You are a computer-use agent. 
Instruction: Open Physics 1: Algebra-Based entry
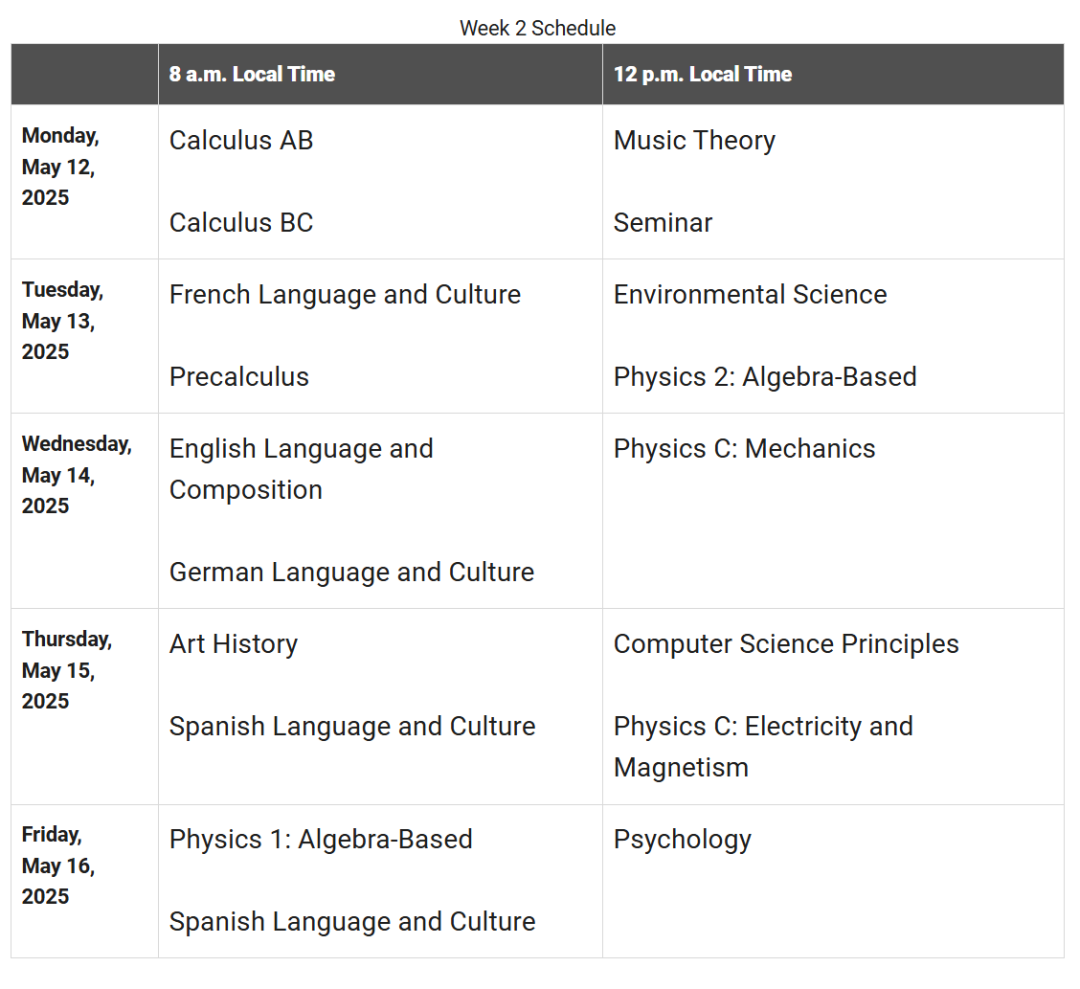(x=321, y=840)
